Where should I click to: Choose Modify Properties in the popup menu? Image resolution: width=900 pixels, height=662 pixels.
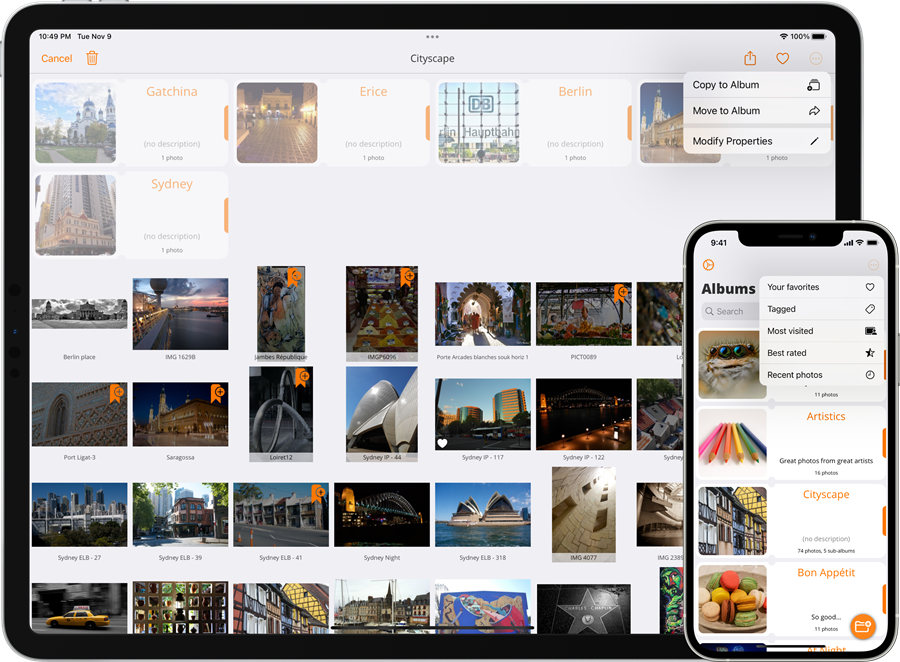click(x=757, y=141)
